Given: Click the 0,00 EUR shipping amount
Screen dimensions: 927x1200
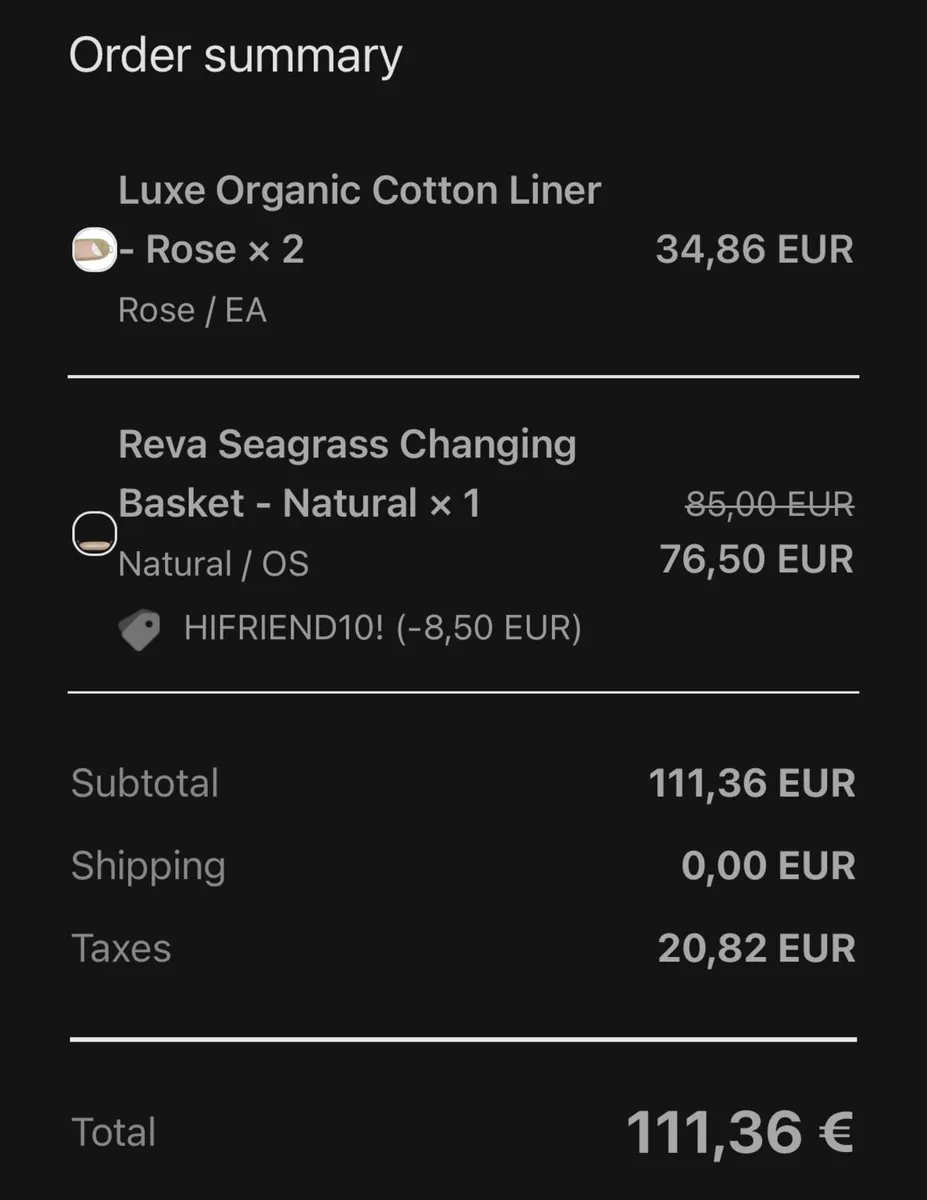Looking at the screenshot, I should click(768, 866).
